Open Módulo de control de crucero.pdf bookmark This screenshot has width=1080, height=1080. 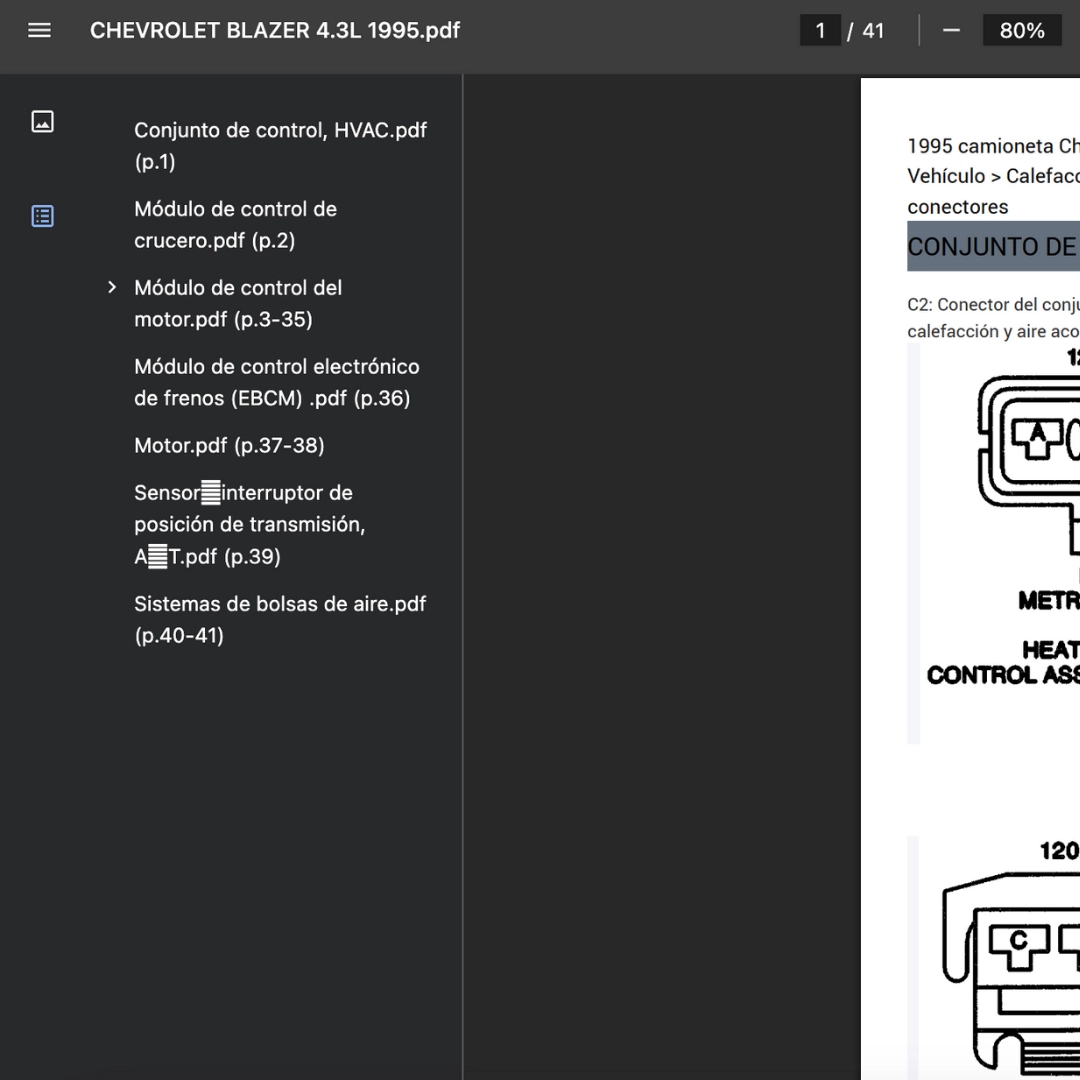pyautogui.click(x=236, y=225)
